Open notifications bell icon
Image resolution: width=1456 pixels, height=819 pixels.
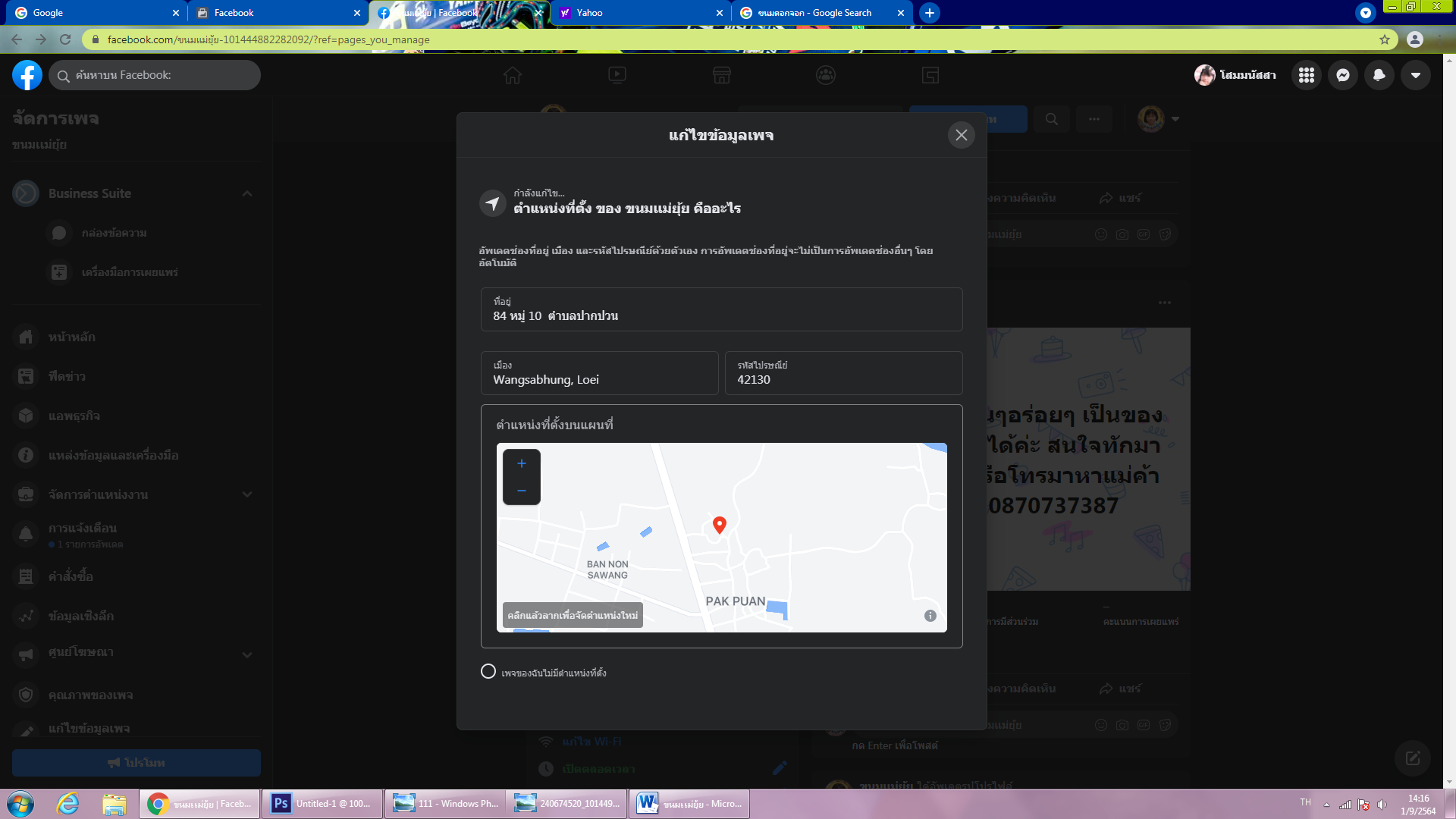(x=1379, y=75)
